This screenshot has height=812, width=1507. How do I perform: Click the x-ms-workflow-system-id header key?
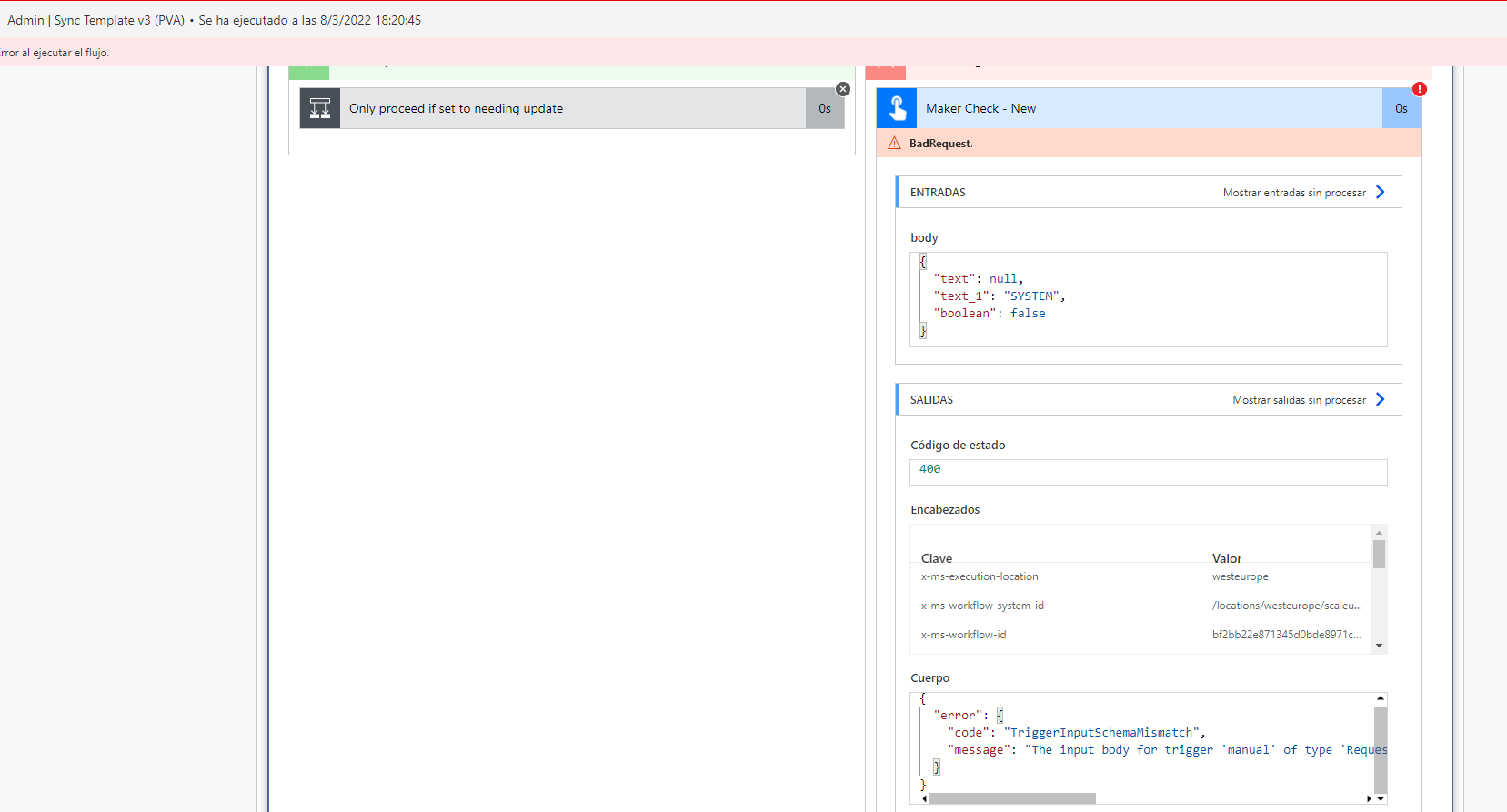coord(982,606)
